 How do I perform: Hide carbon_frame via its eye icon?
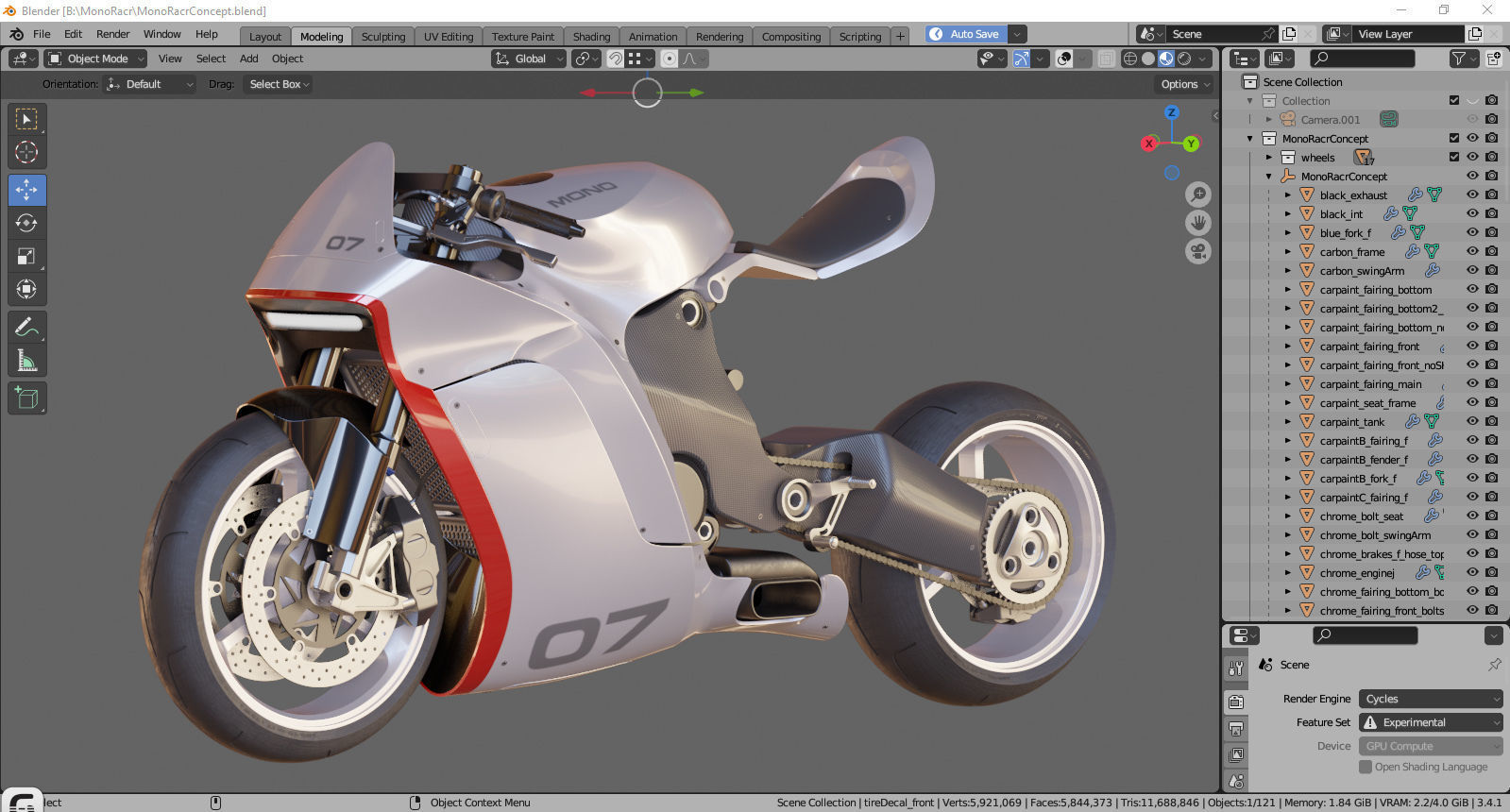point(1472,251)
